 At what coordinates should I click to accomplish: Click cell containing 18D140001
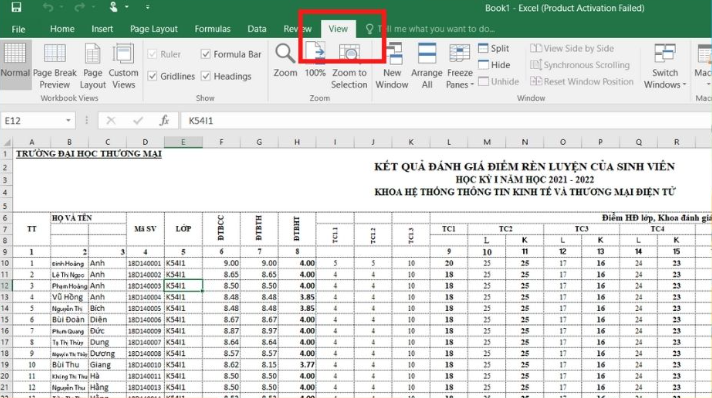tap(145, 264)
